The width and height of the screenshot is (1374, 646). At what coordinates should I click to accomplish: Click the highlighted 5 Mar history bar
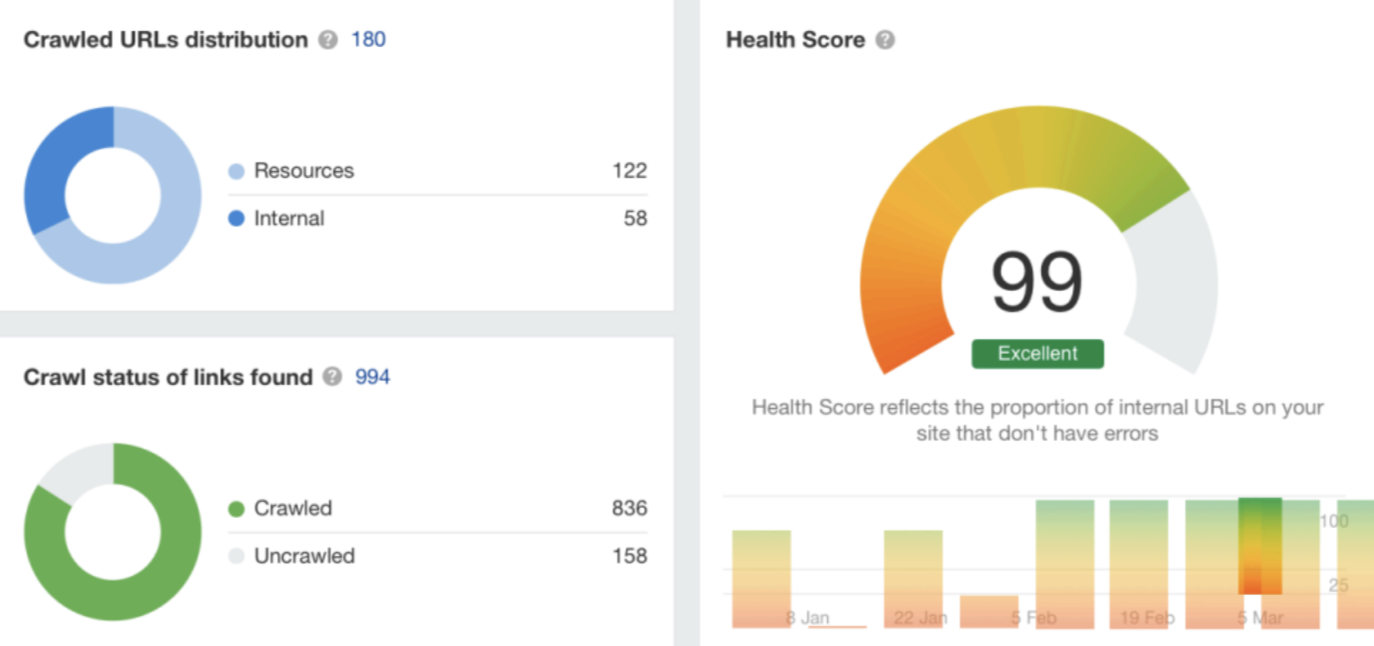tap(1260, 546)
